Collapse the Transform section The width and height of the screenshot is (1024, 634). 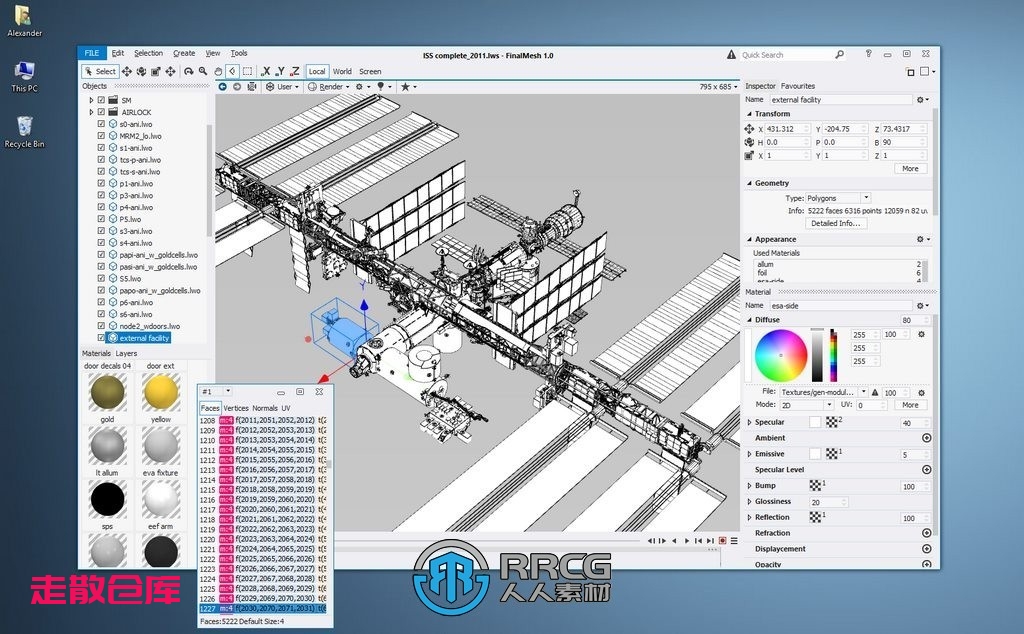tap(749, 114)
